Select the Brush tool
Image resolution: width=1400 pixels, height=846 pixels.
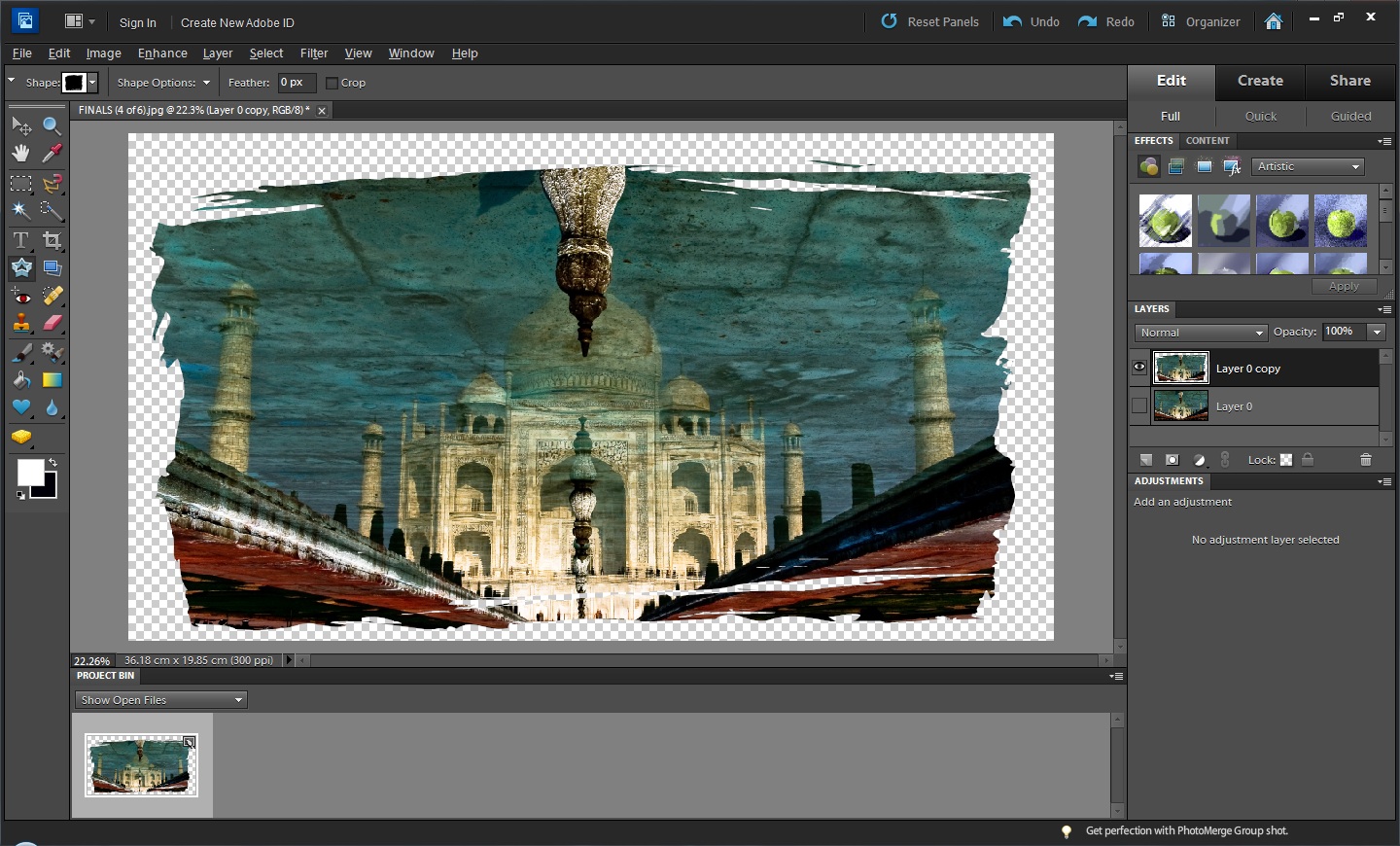point(21,353)
